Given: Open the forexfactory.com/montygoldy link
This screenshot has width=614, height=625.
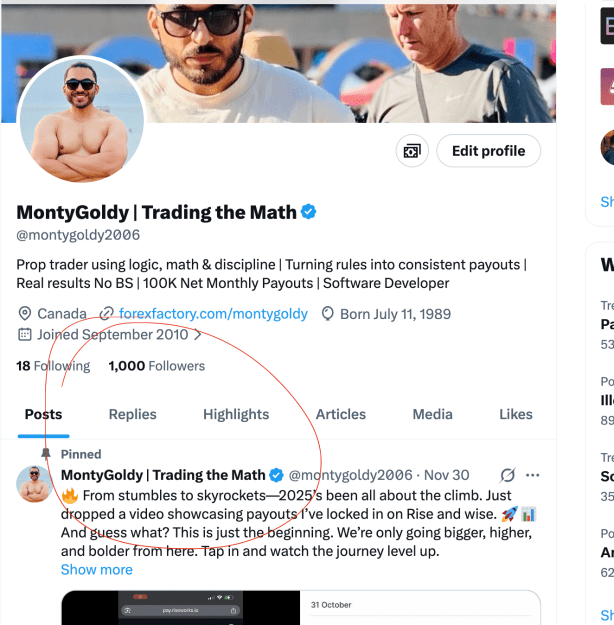Looking at the screenshot, I should [213, 314].
